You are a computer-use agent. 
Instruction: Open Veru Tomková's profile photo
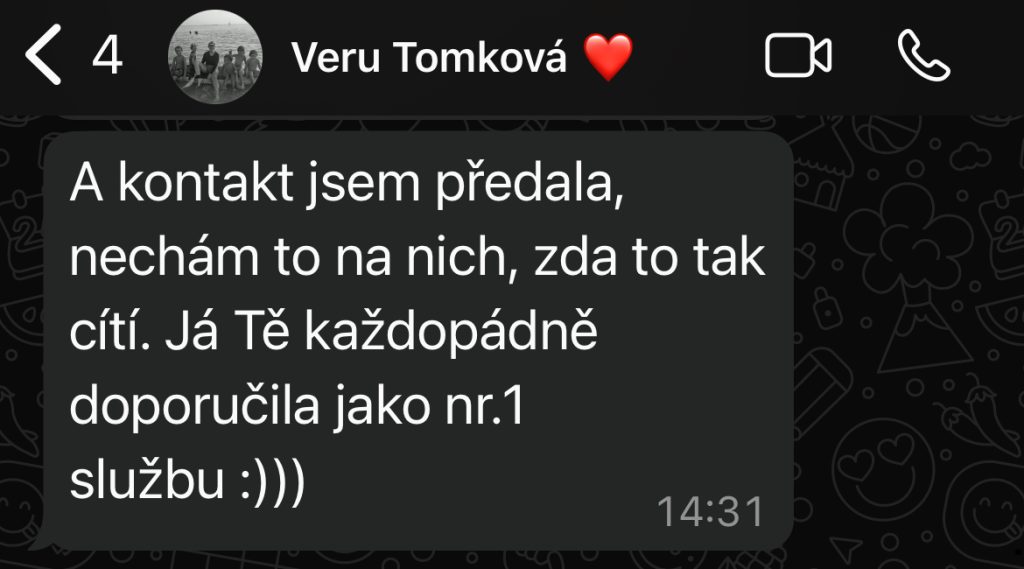(x=216, y=56)
